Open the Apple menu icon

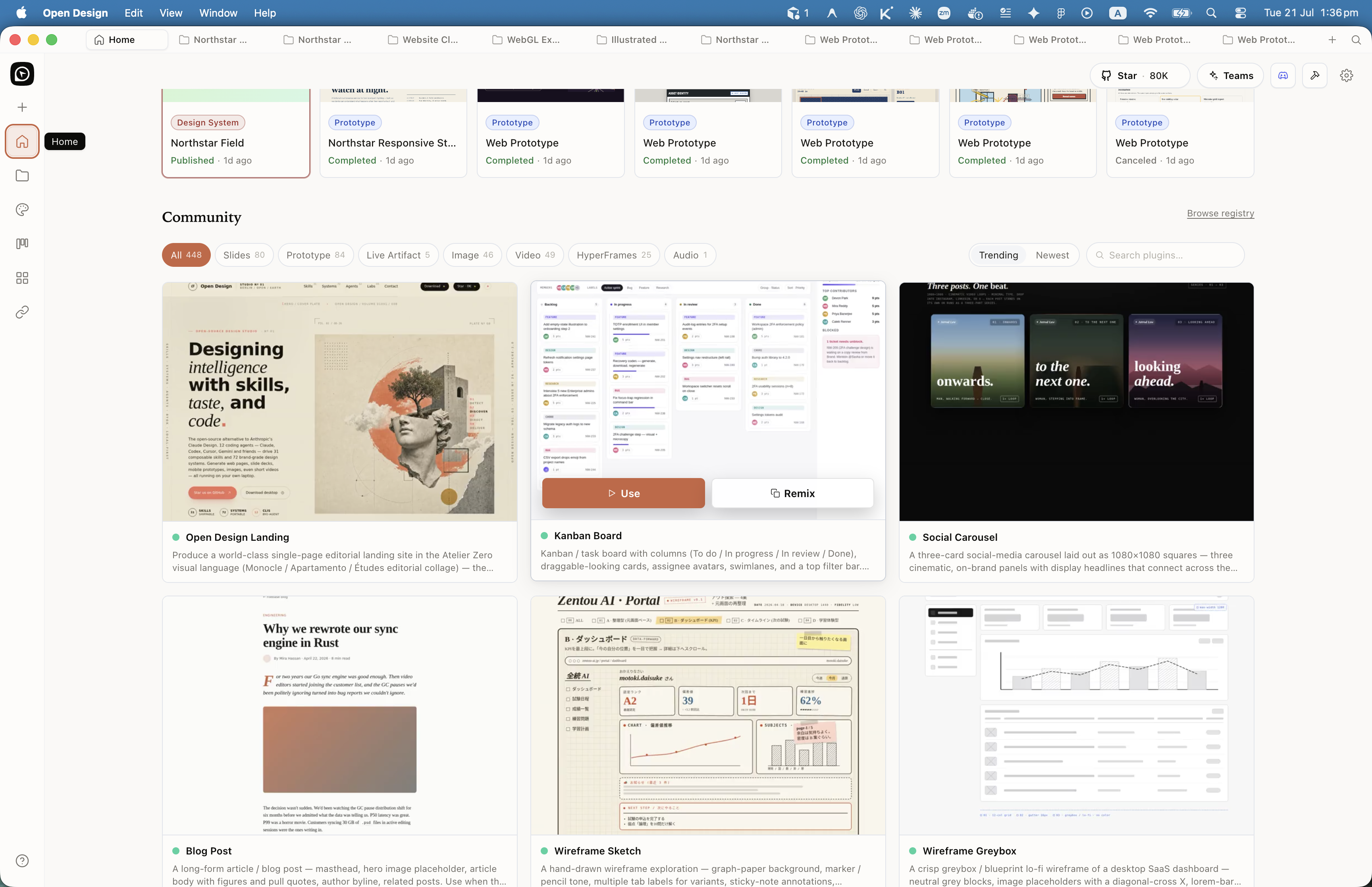click(x=21, y=13)
